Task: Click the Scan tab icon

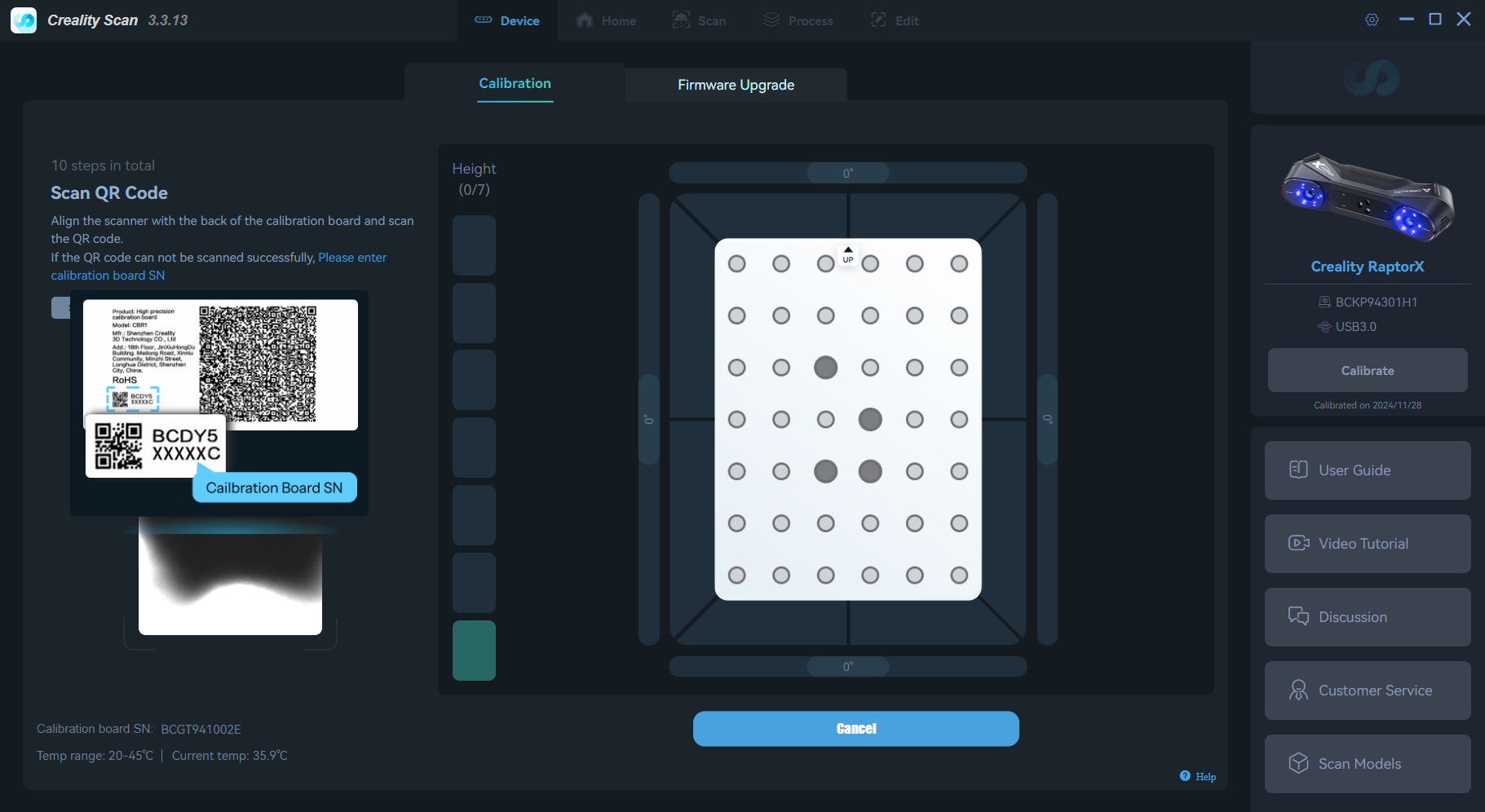Action: pos(681,20)
